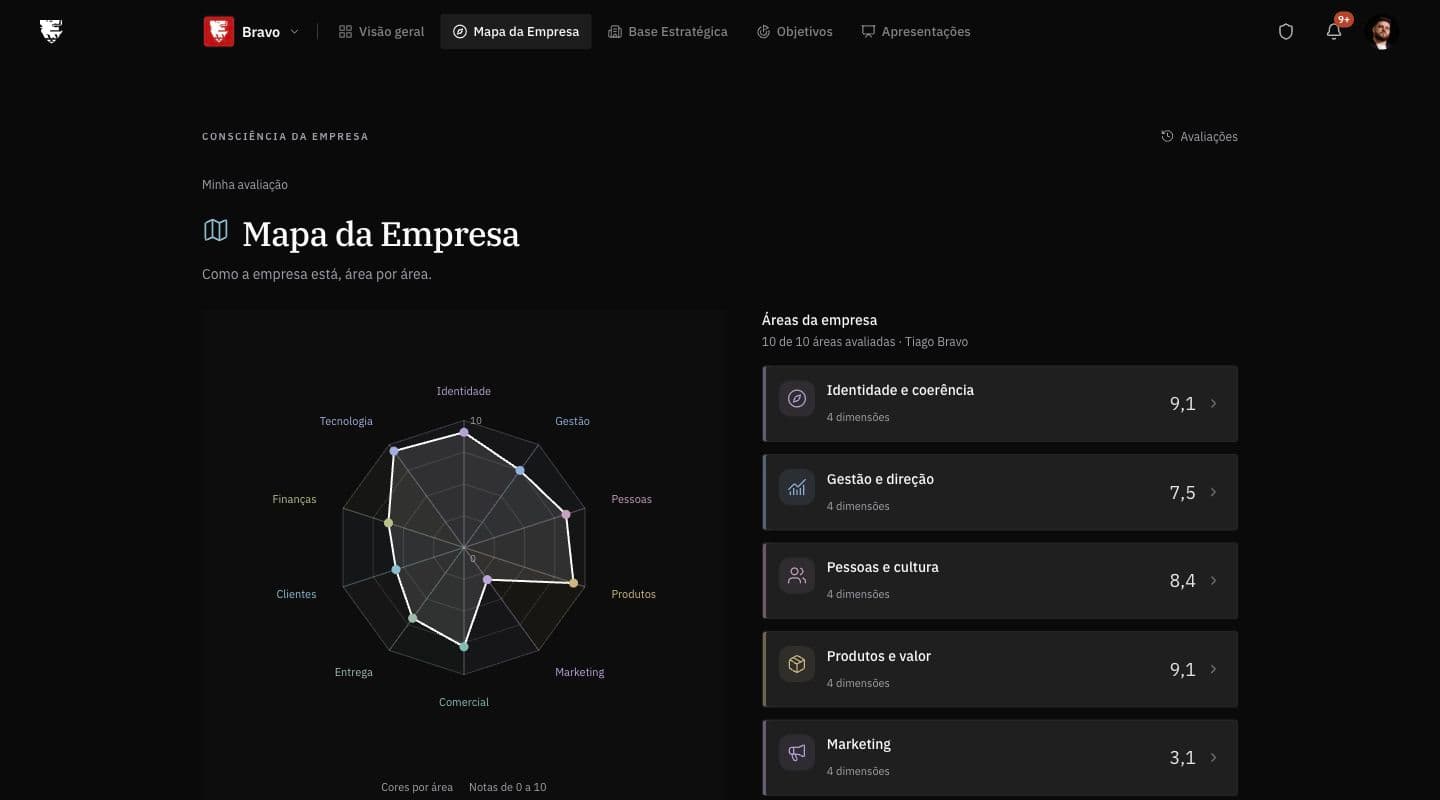Click the map icon beside Mapa da Empresa title
The width and height of the screenshot is (1440, 800).
pyautogui.click(x=216, y=231)
